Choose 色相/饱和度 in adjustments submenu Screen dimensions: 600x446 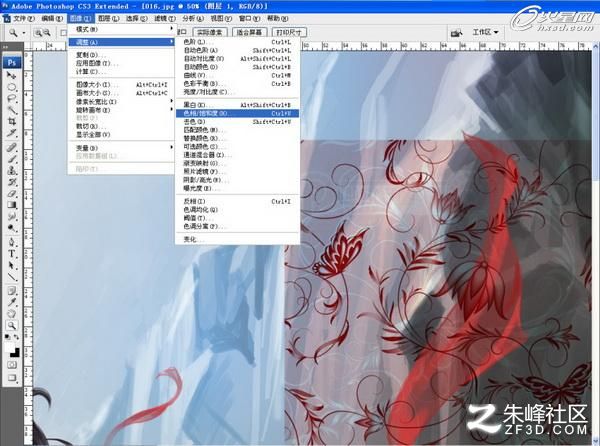pos(237,113)
